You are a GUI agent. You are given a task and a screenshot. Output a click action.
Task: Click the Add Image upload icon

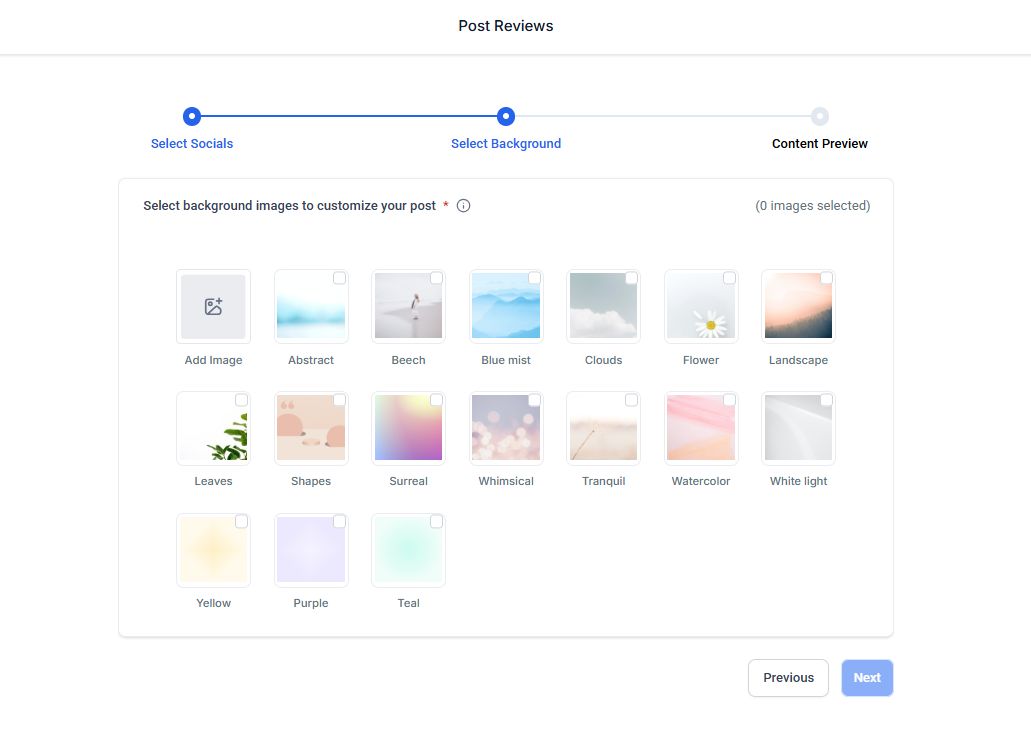coord(213,306)
